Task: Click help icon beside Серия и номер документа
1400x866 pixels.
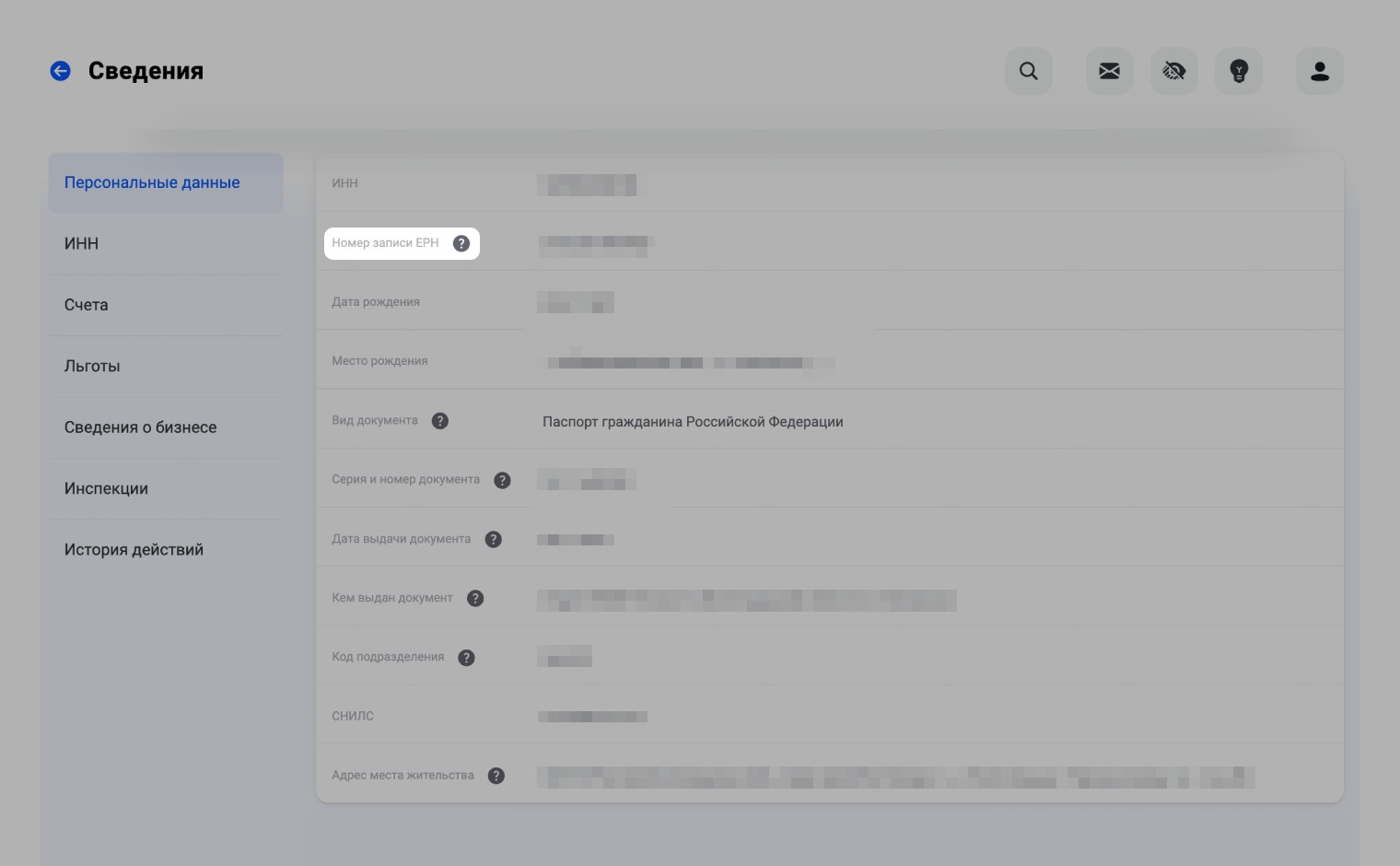Action: click(502, 480)
